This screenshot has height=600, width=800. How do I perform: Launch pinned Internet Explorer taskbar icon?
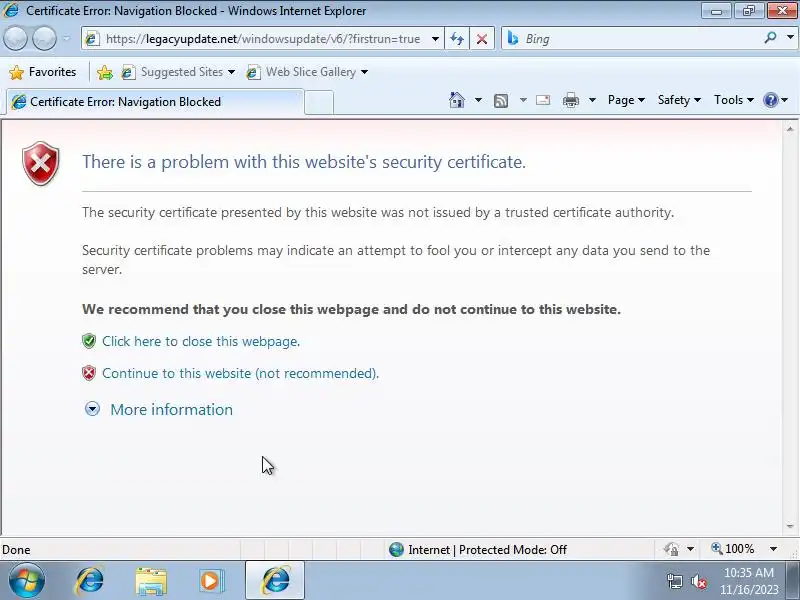[90, 581]
